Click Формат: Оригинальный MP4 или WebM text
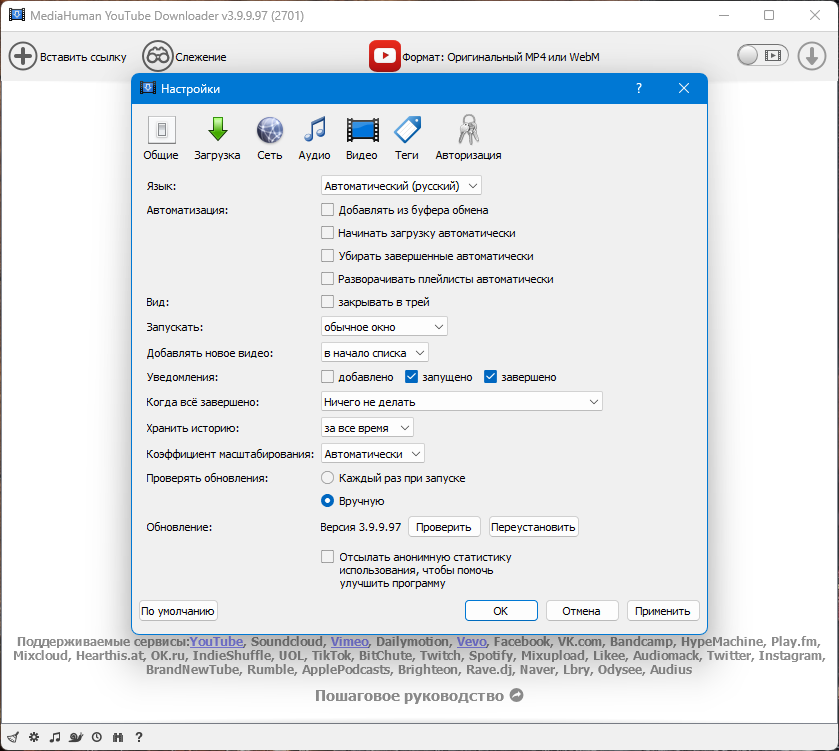The image size is (839, 751). click(x=500, y=57)
